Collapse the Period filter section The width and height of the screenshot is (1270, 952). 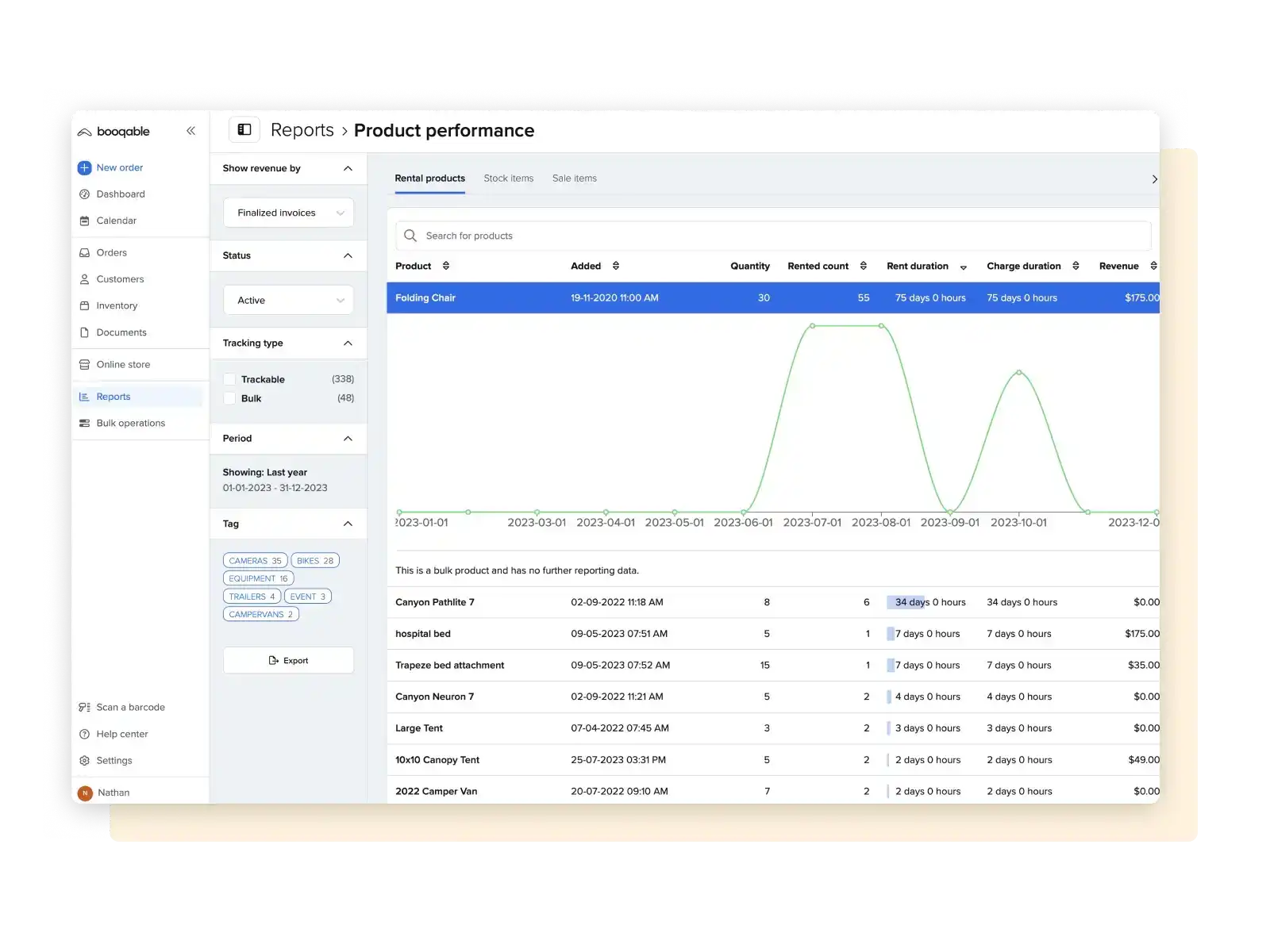coord(347,438)
